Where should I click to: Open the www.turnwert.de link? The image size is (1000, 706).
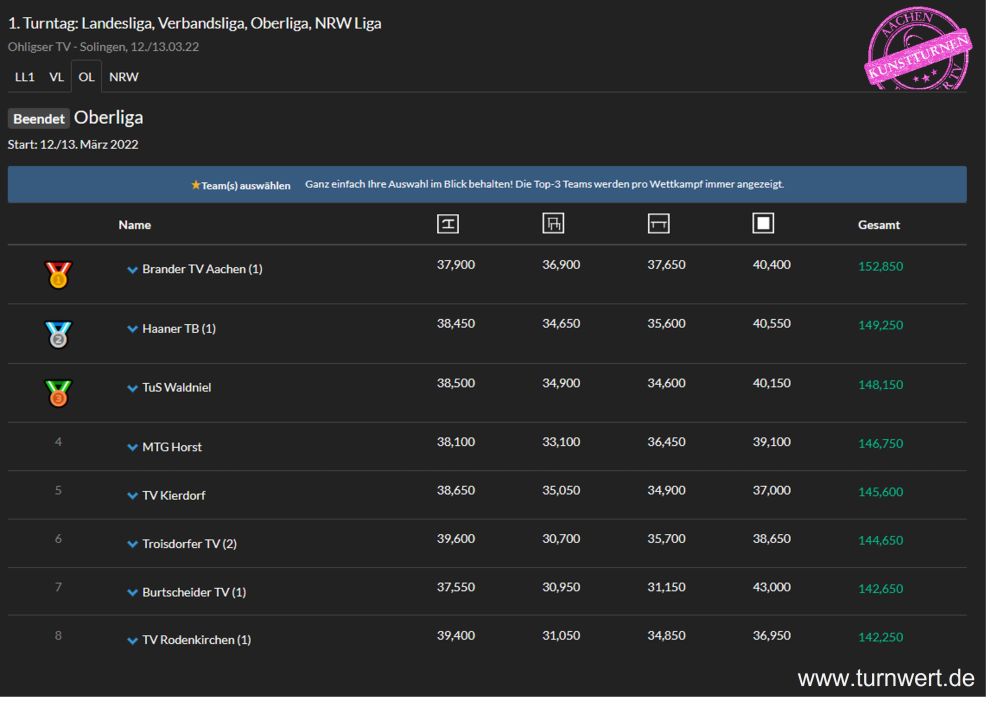[x=885, y=679]
